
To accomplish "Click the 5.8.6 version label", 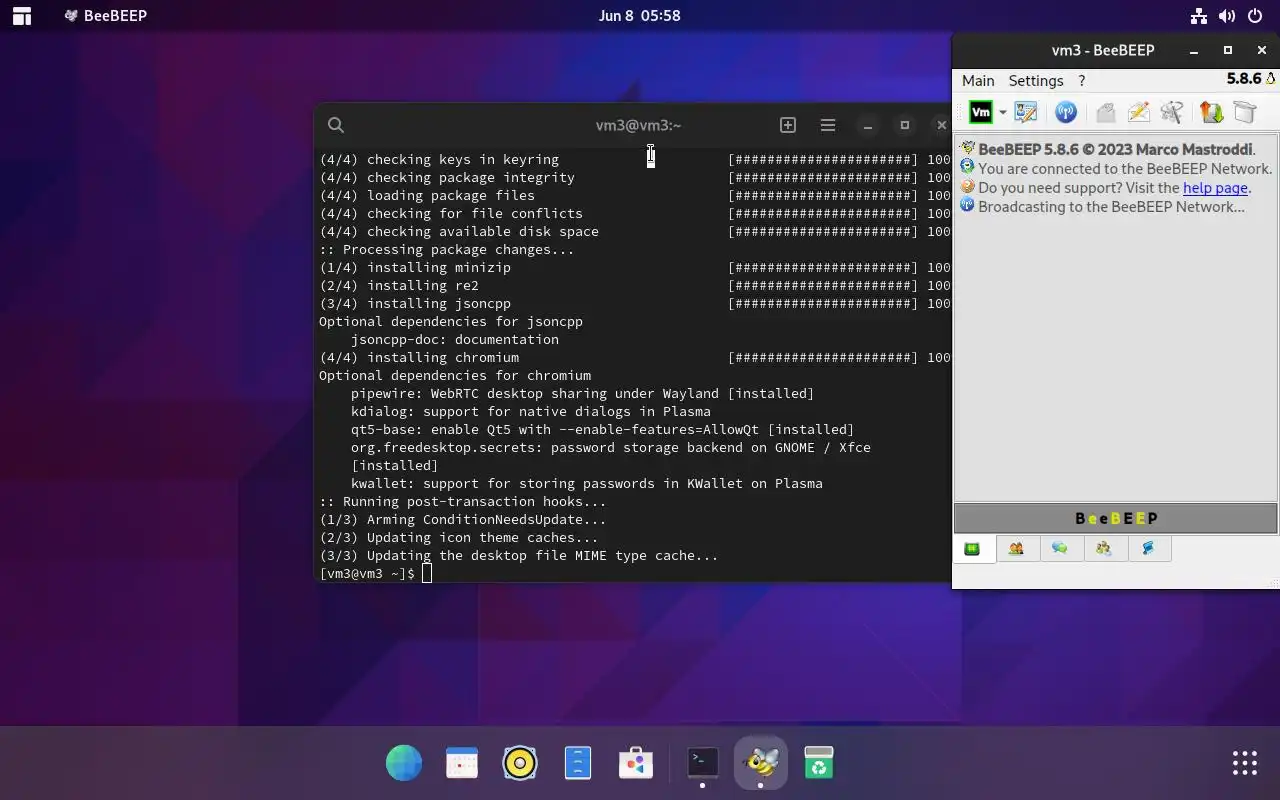I will 1244,79.
